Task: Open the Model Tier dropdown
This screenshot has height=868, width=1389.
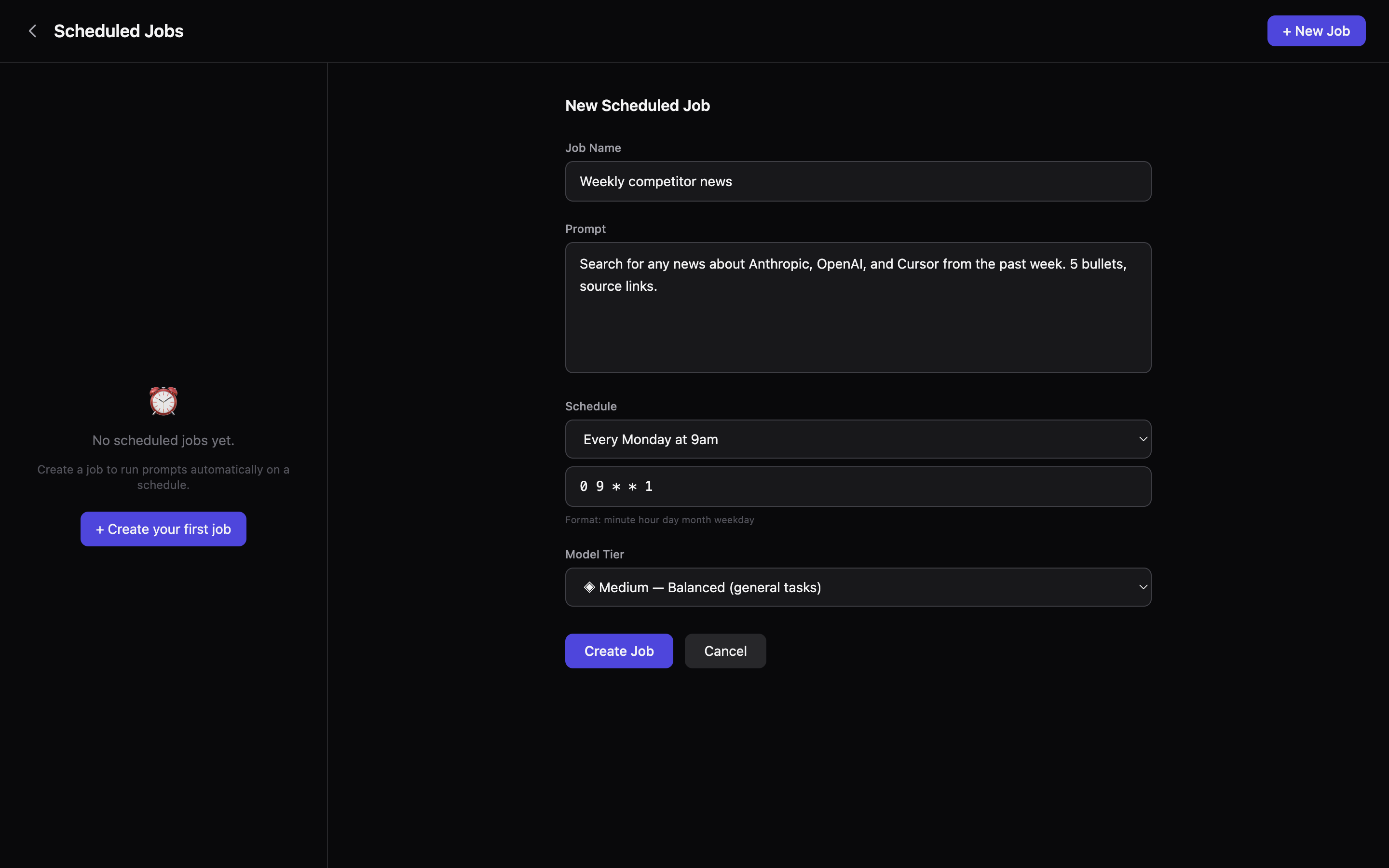Action: pyautogui.click(x=858, y=587)
